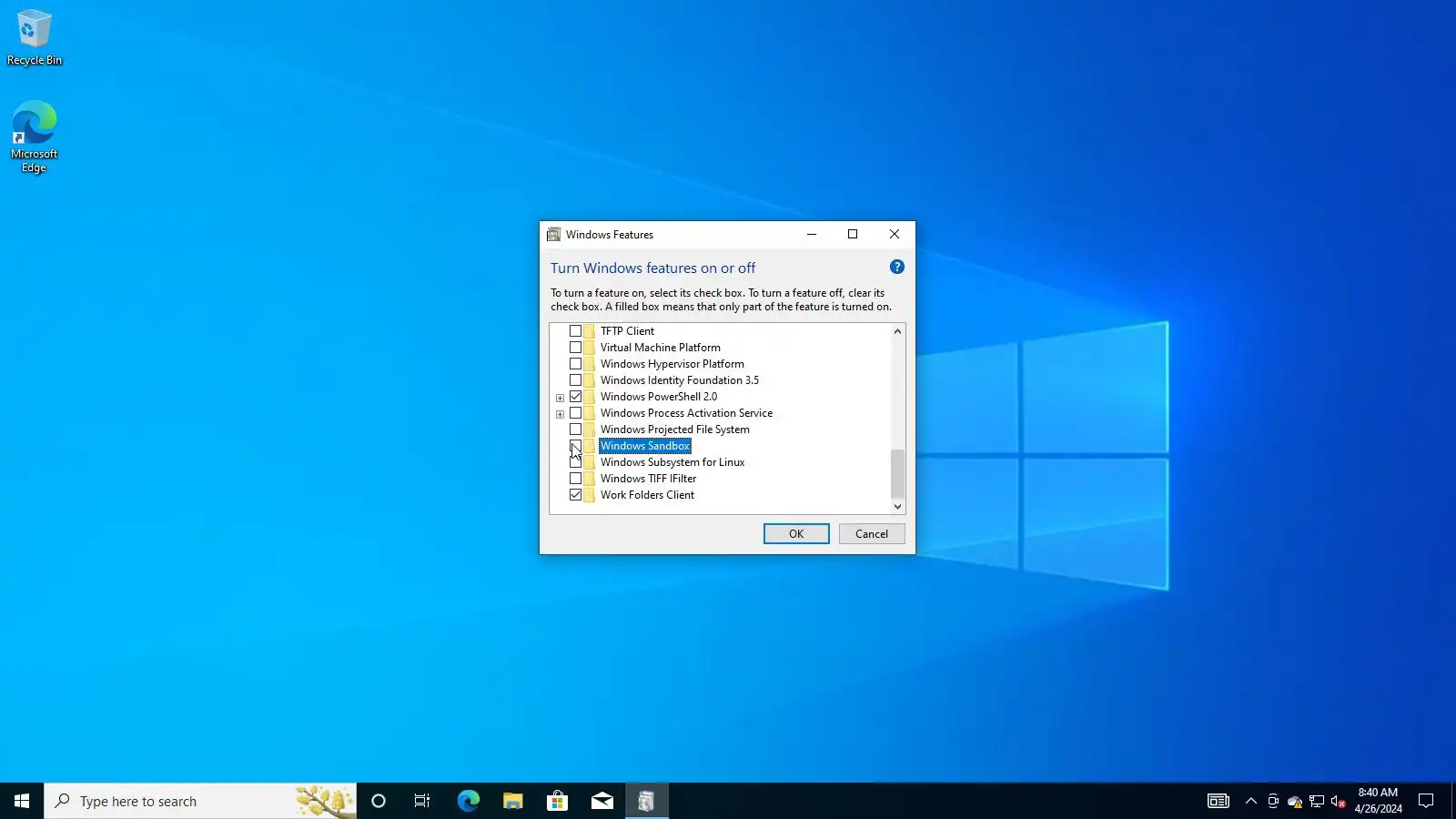The image size is (1456, 819).
Task: Open the Windows Start menu
Action: 22,801
